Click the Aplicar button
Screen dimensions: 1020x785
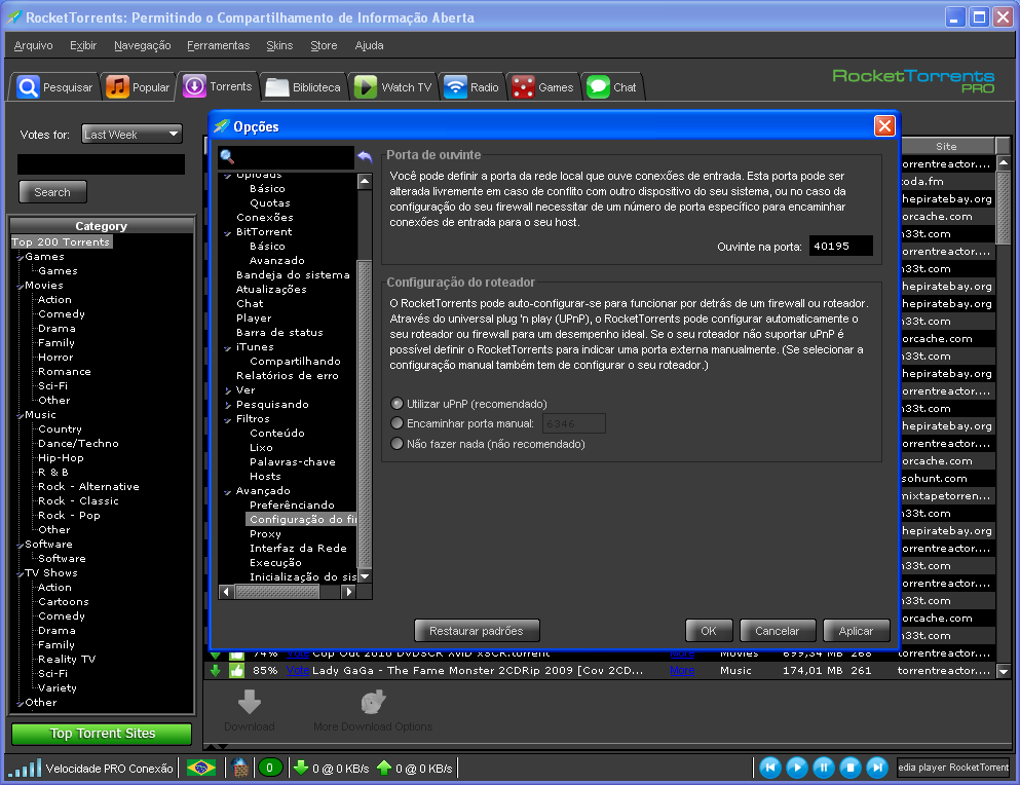coord(855,630)
